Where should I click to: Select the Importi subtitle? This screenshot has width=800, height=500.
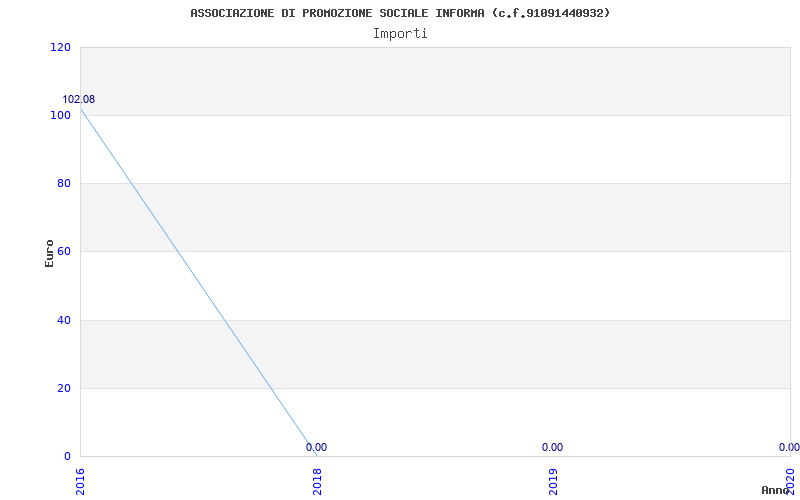pyautogui.click(x=400, y=34)
